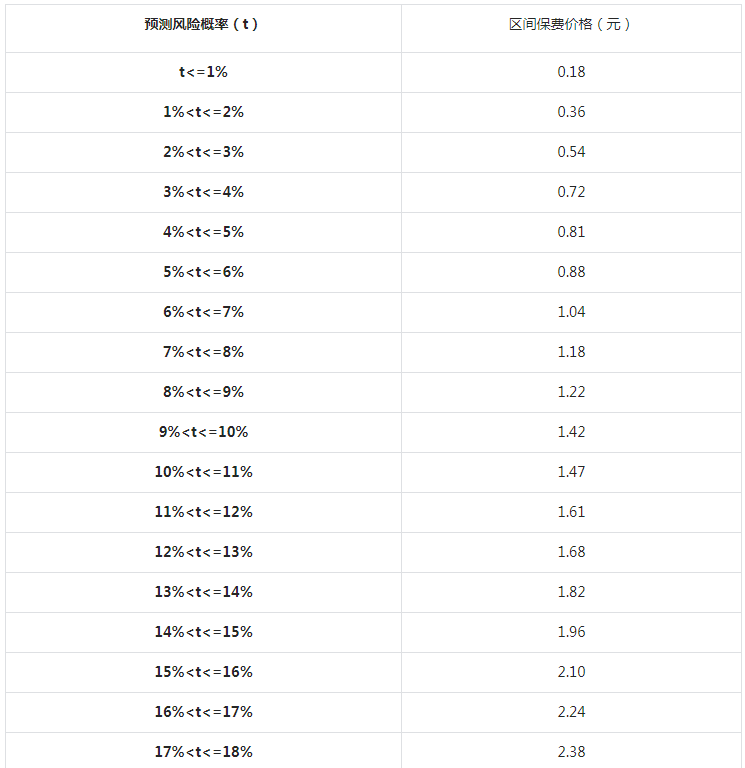Viewport: 745px width, 768px height.
Task: Select the 11%<t<=12% range cell
Action: 203,512
